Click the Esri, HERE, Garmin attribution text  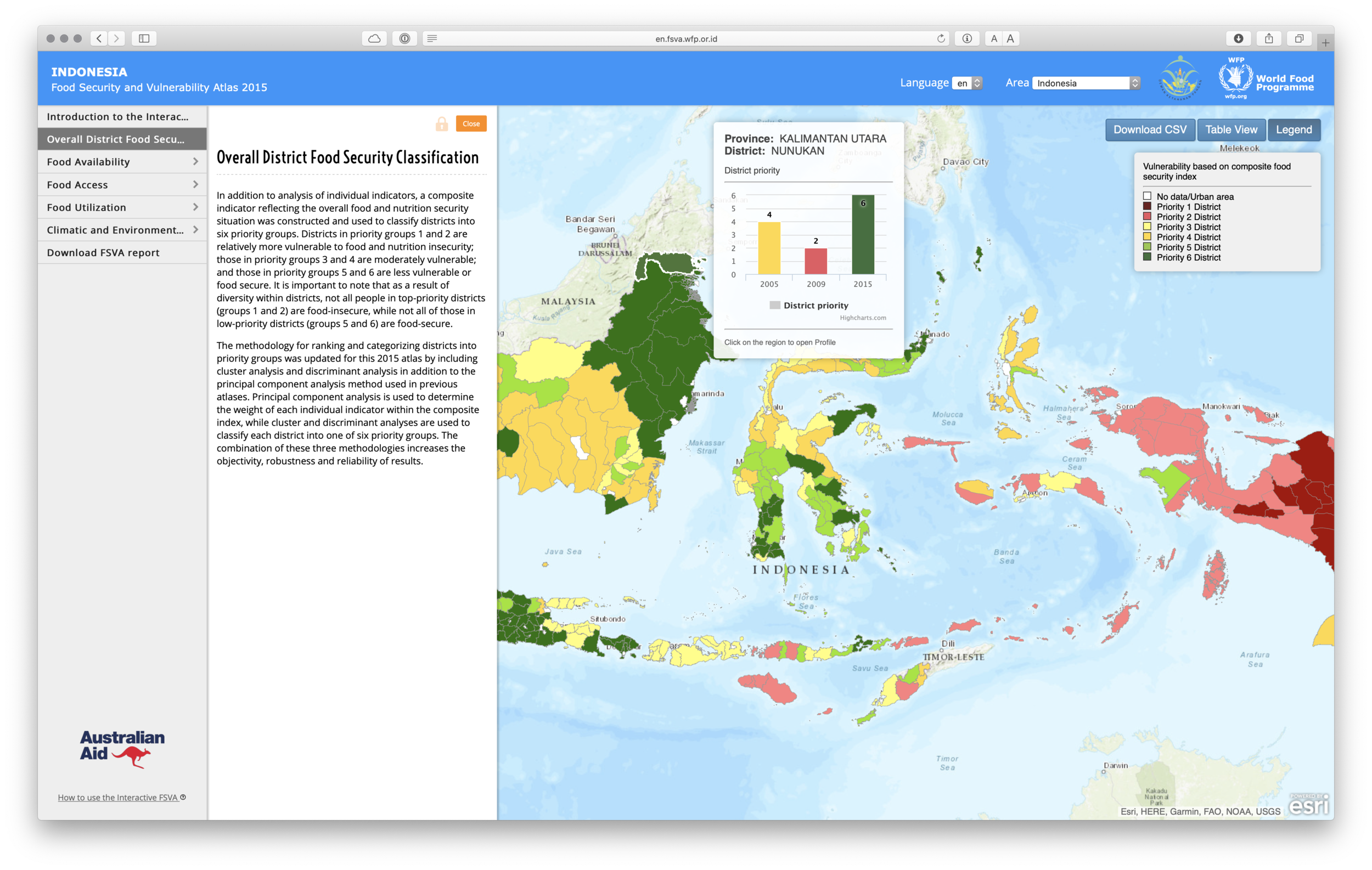[x=1200, y=811]
